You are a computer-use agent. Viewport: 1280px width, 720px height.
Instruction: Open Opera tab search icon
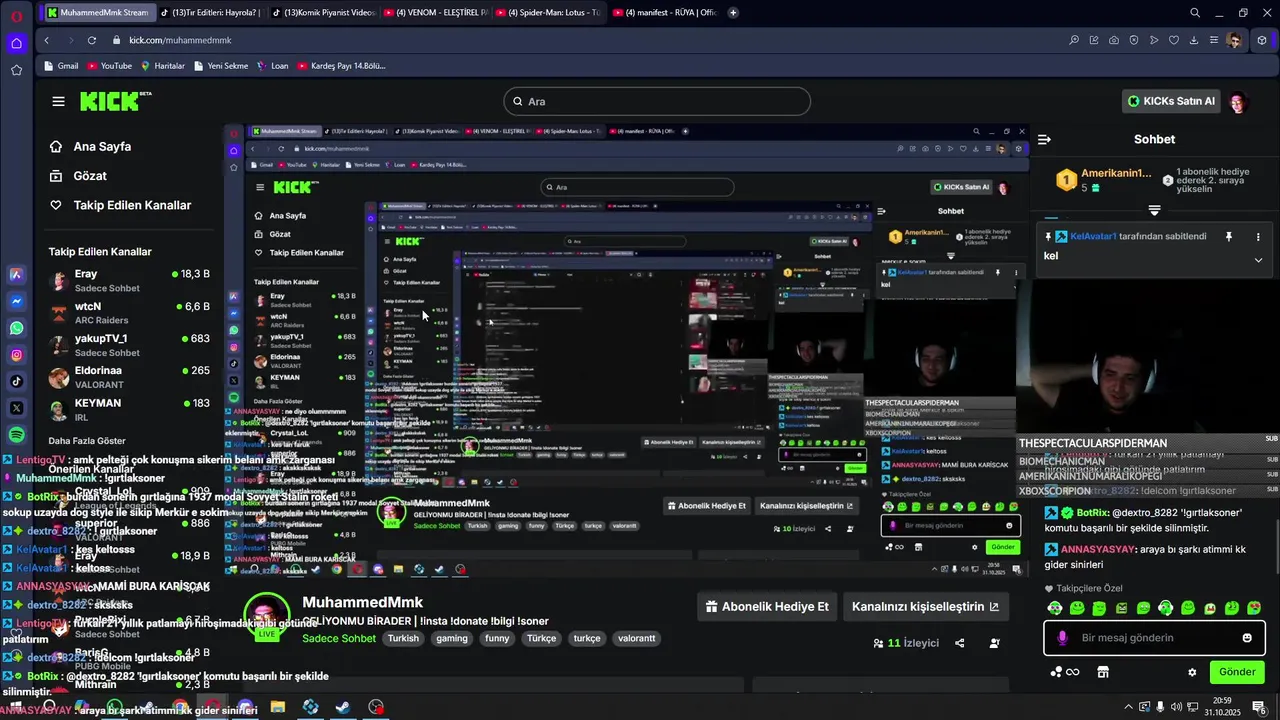(x=1195, y=13)
